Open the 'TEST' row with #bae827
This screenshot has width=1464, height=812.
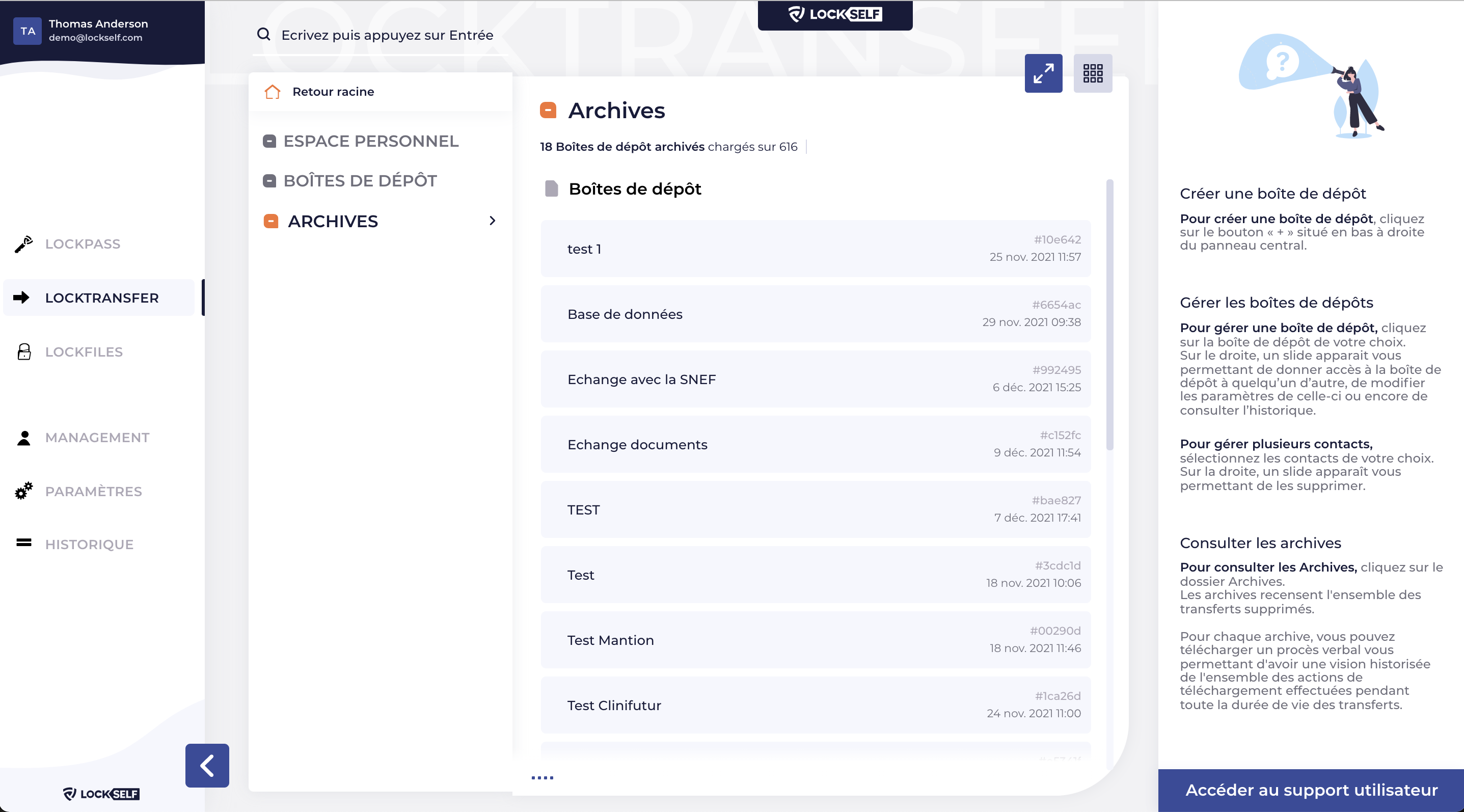coord(816,509)
